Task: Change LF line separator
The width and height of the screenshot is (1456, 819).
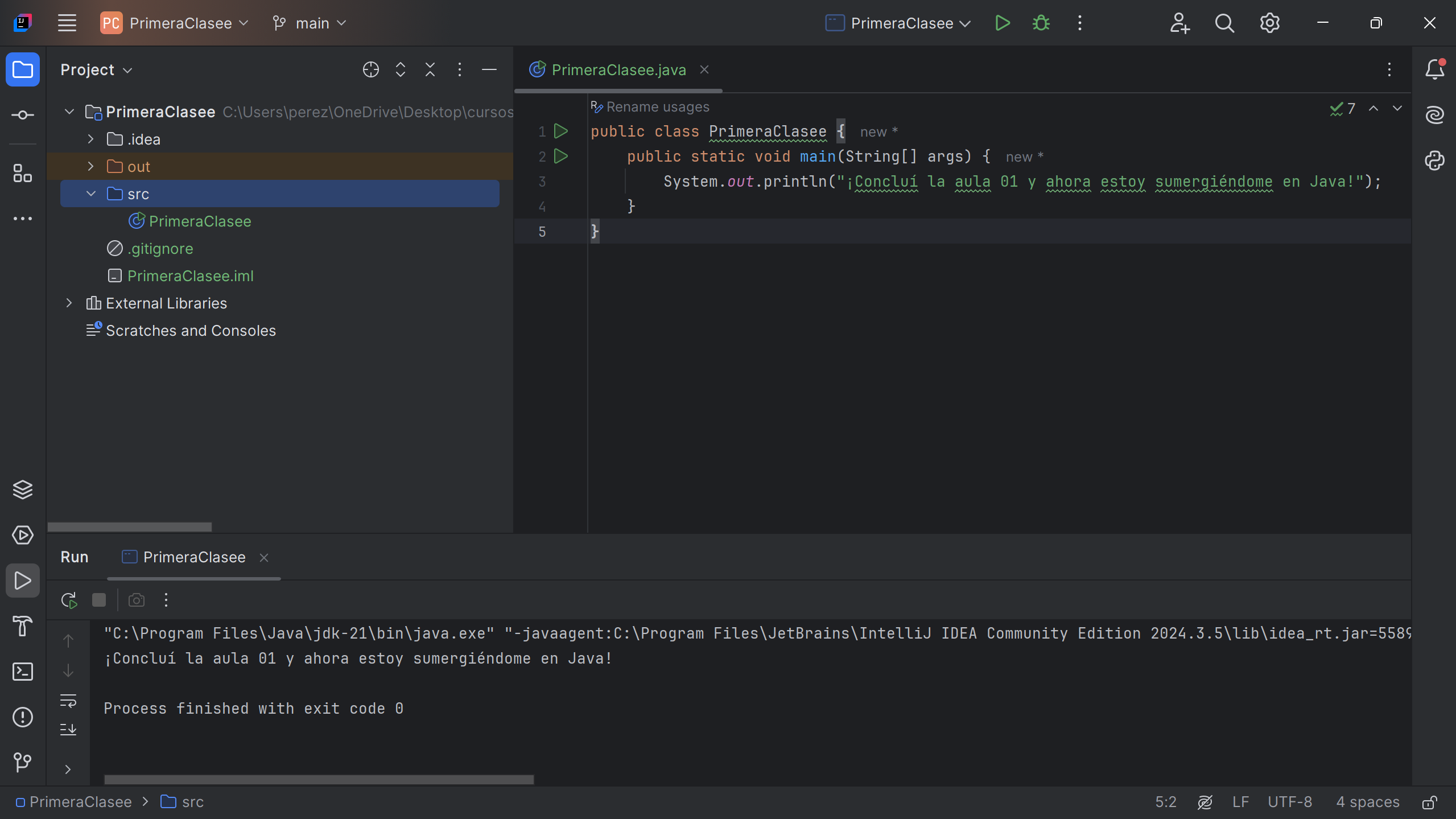Action: coord(1240,802)
